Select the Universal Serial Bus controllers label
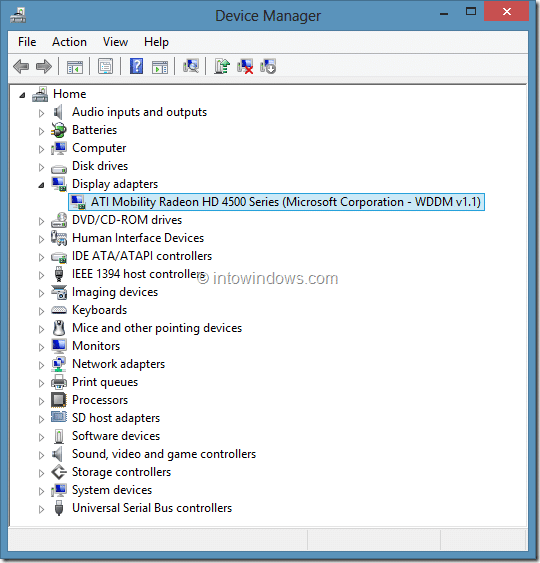Screen dimensions: 540x563 (x=152, y=508)
